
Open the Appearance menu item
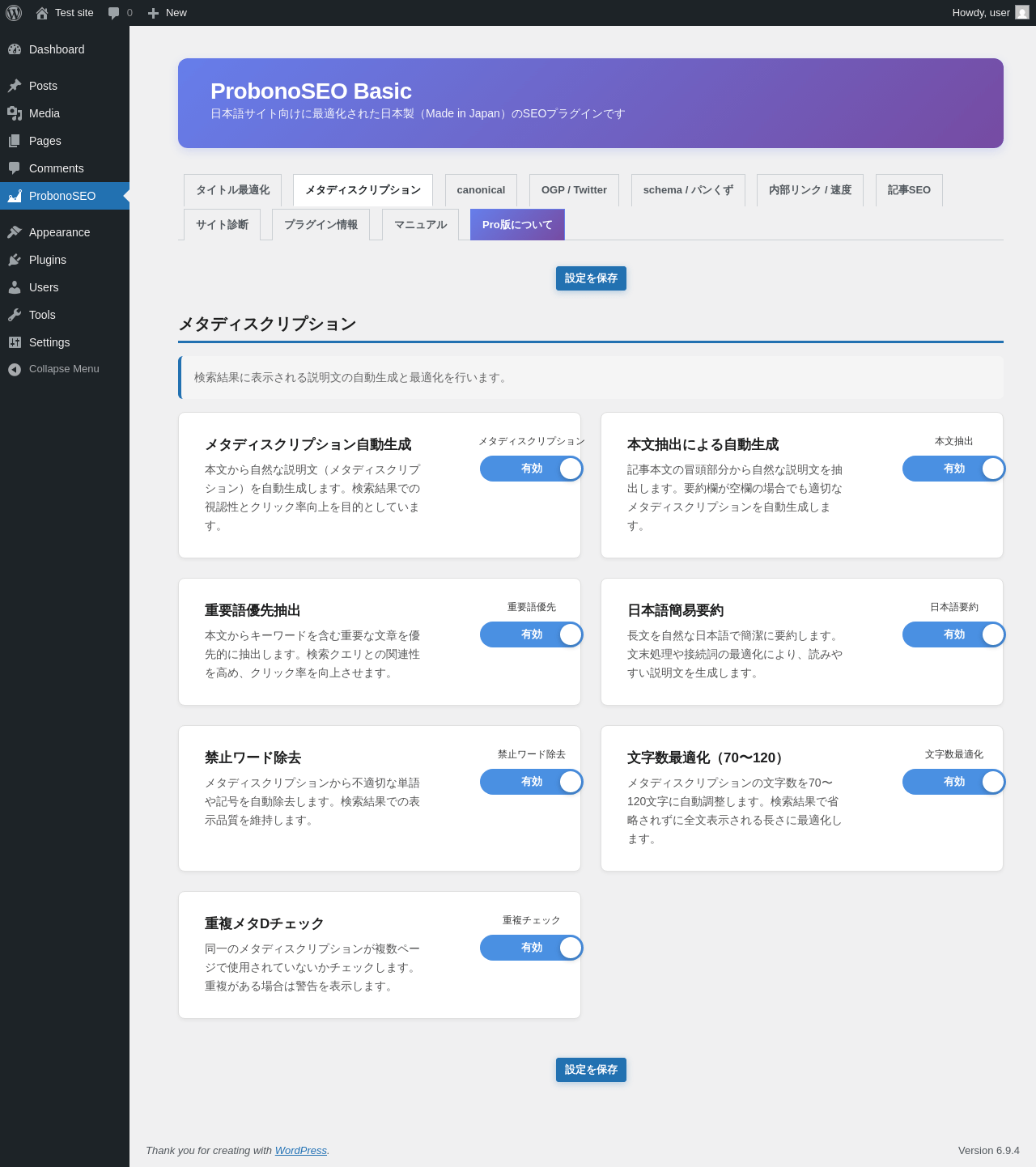[x=65, y=232]
